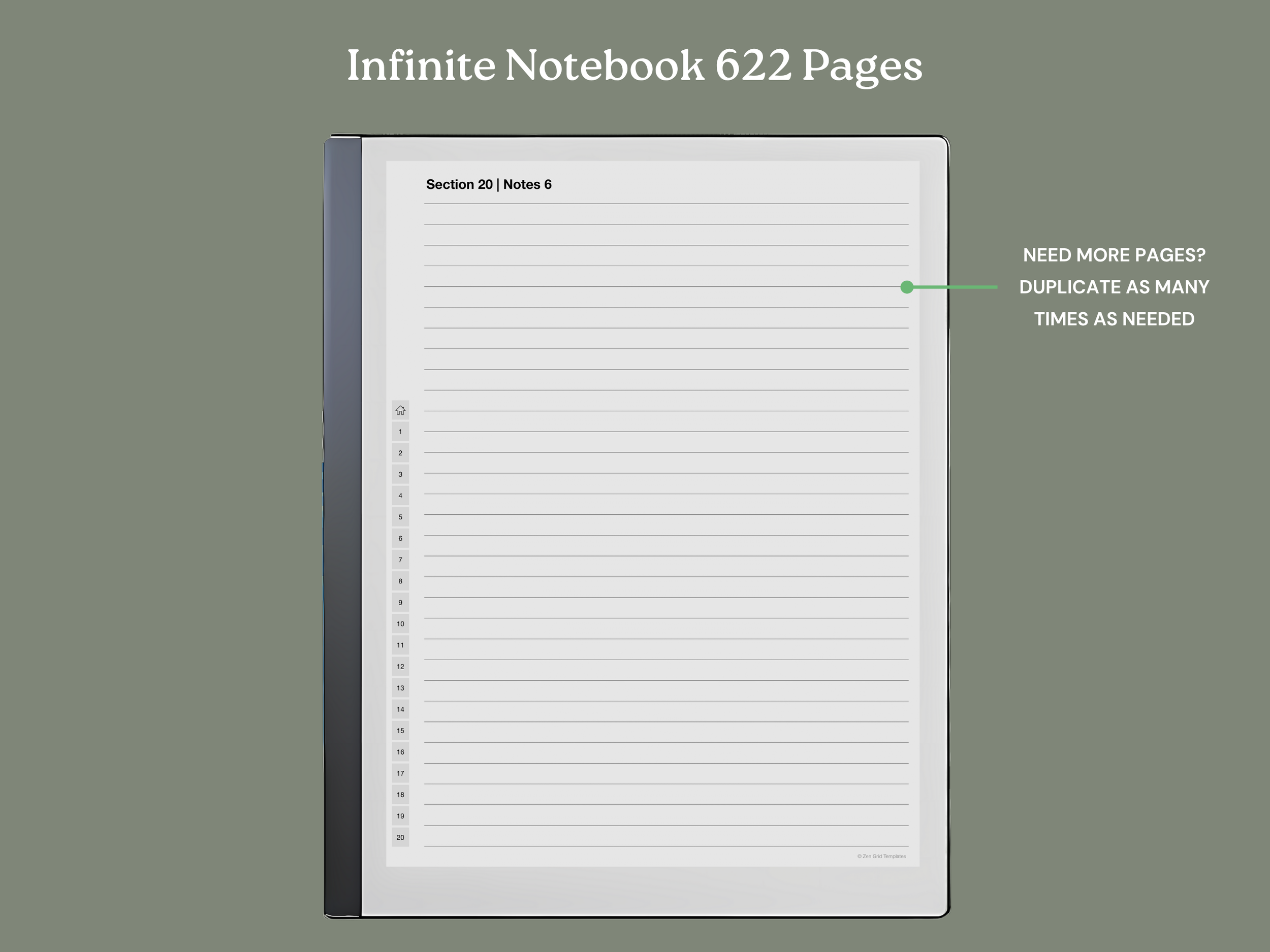The width and height of the screenshot is (1270, 952).
Task: Jump to section tab 20
Action: click(x=400, y=837)
